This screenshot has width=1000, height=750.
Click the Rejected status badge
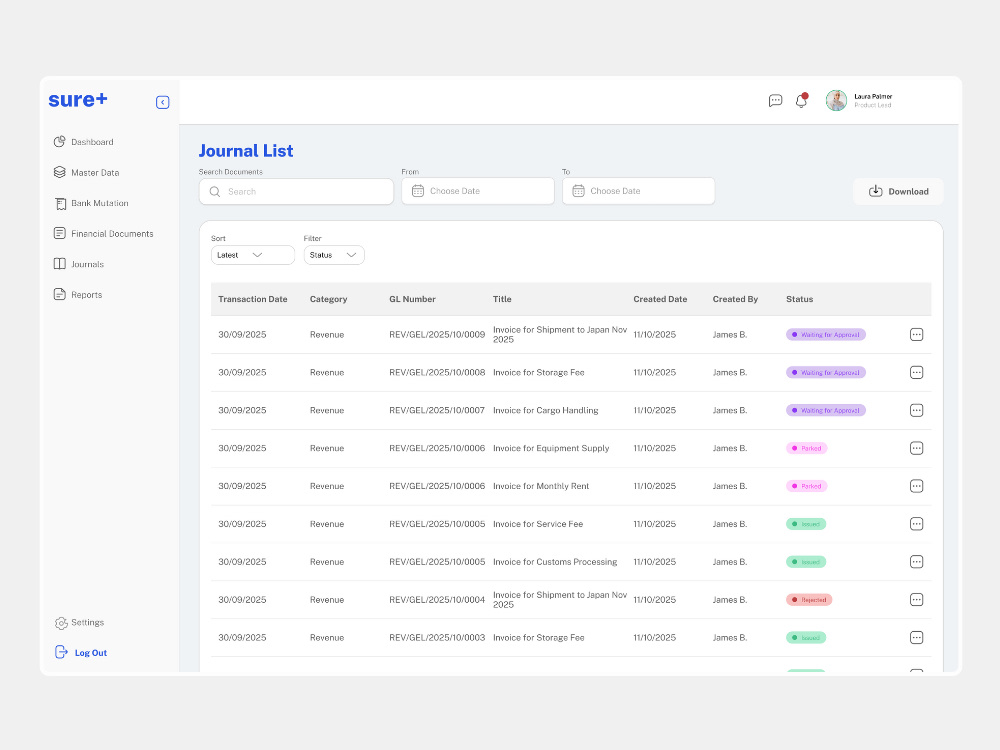coord(809,599)
